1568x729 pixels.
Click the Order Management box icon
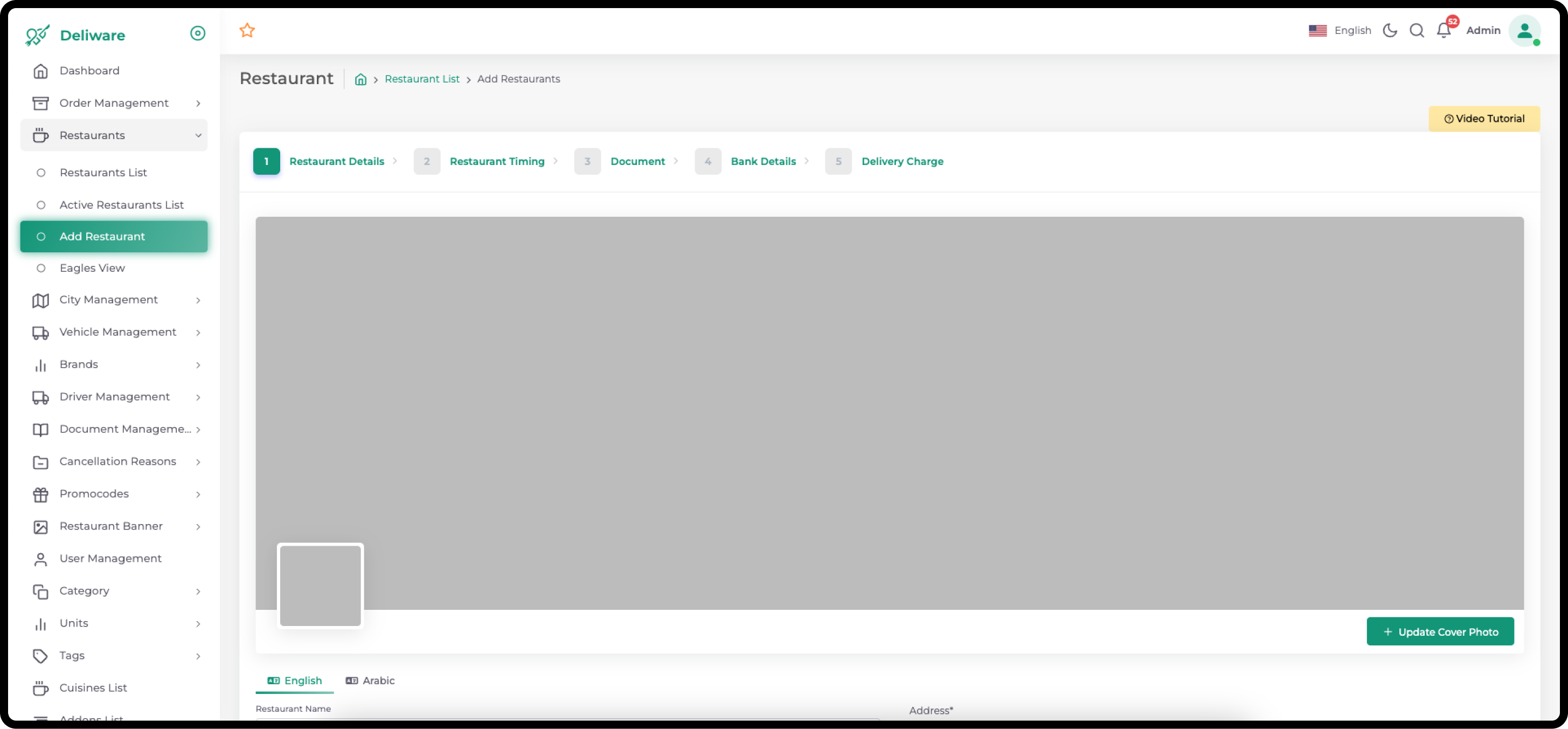(x=40, y=103)
